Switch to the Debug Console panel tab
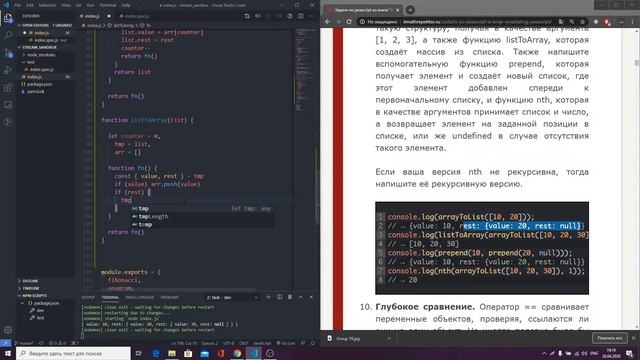640x360 pixels. point(140,297)
